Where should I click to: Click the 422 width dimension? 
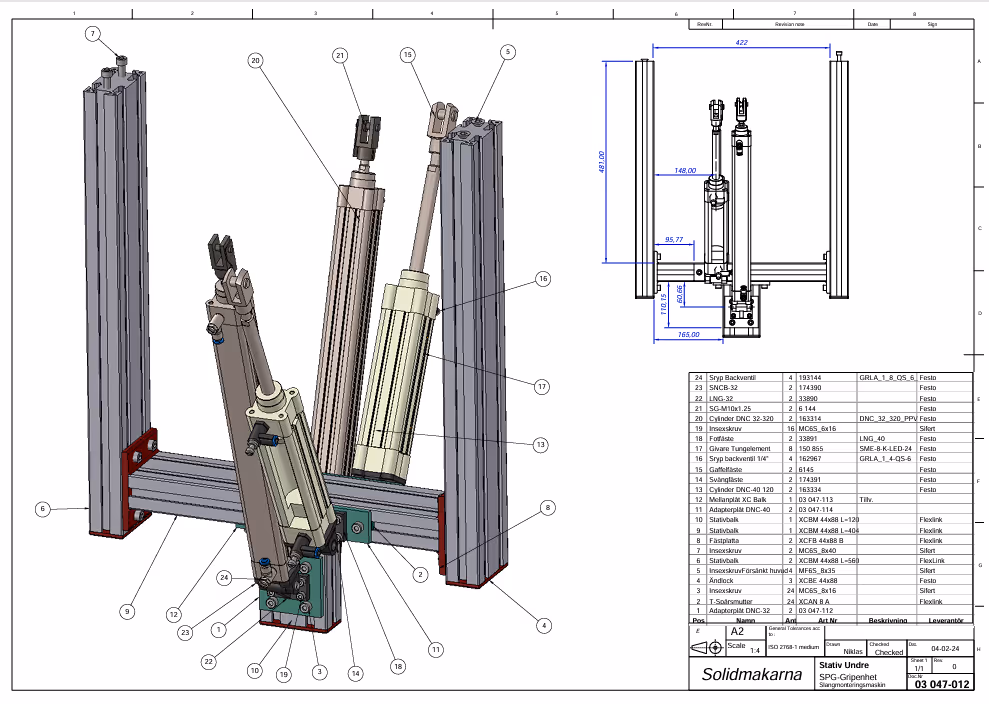744,44
